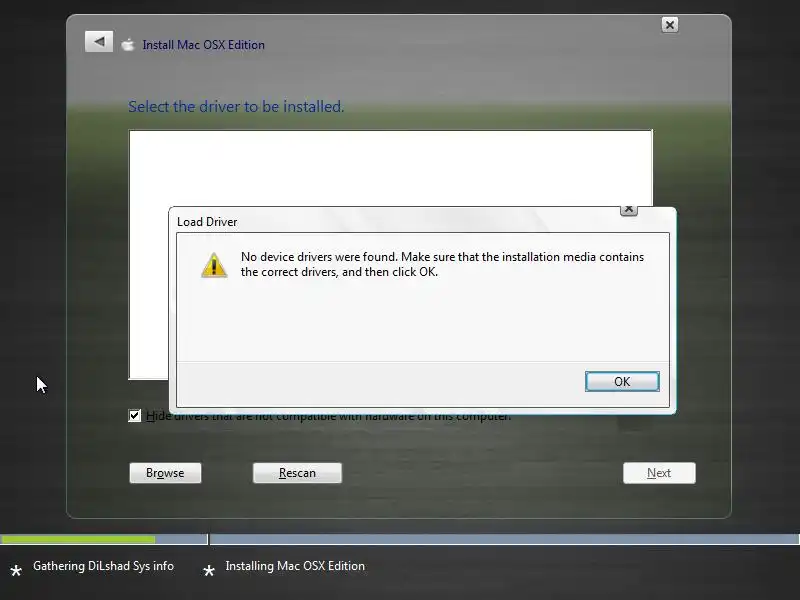Click the Apple logo icon
Screen dimensions: 800x600
coord(128,45)
